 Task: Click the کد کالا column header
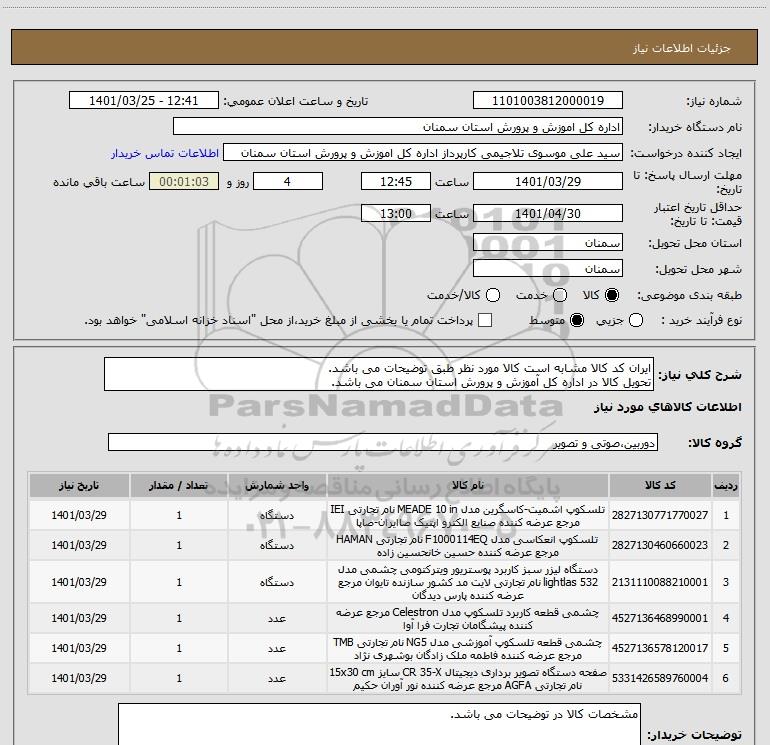pyautogui.click(x=660, y=485)
